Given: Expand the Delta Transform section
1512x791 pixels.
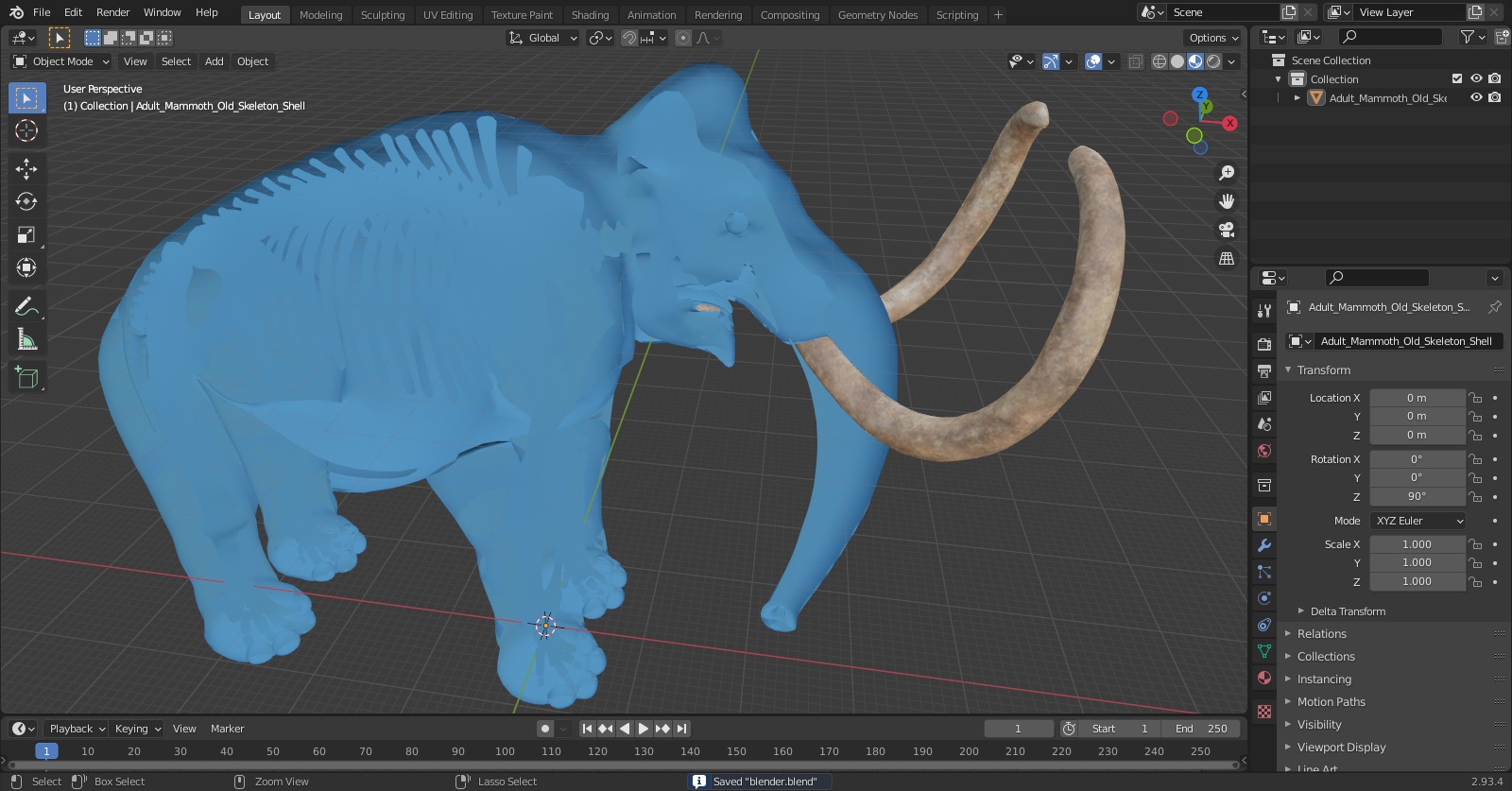Looking at the screenshot, I should (1347, 611).
